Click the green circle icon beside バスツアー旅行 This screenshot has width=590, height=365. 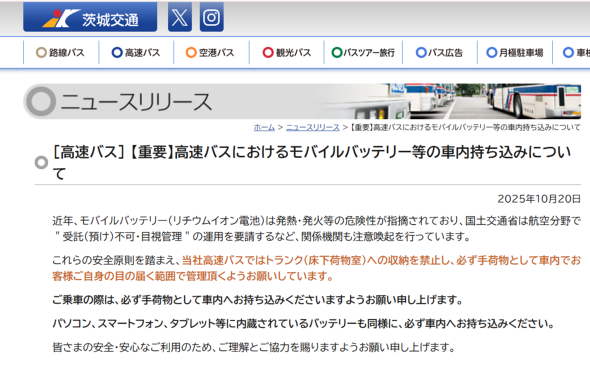tap(337, 52)
